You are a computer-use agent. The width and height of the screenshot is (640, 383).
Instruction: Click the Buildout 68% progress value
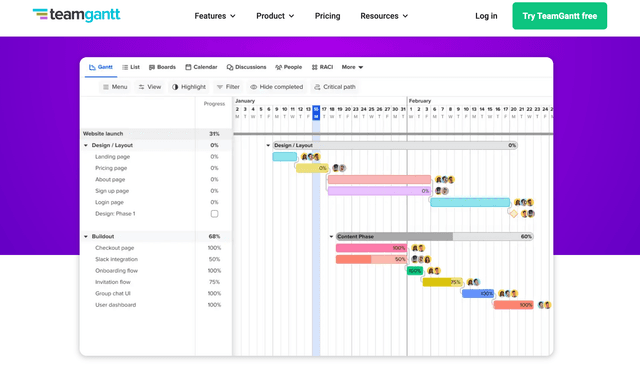tap(214, 236)
